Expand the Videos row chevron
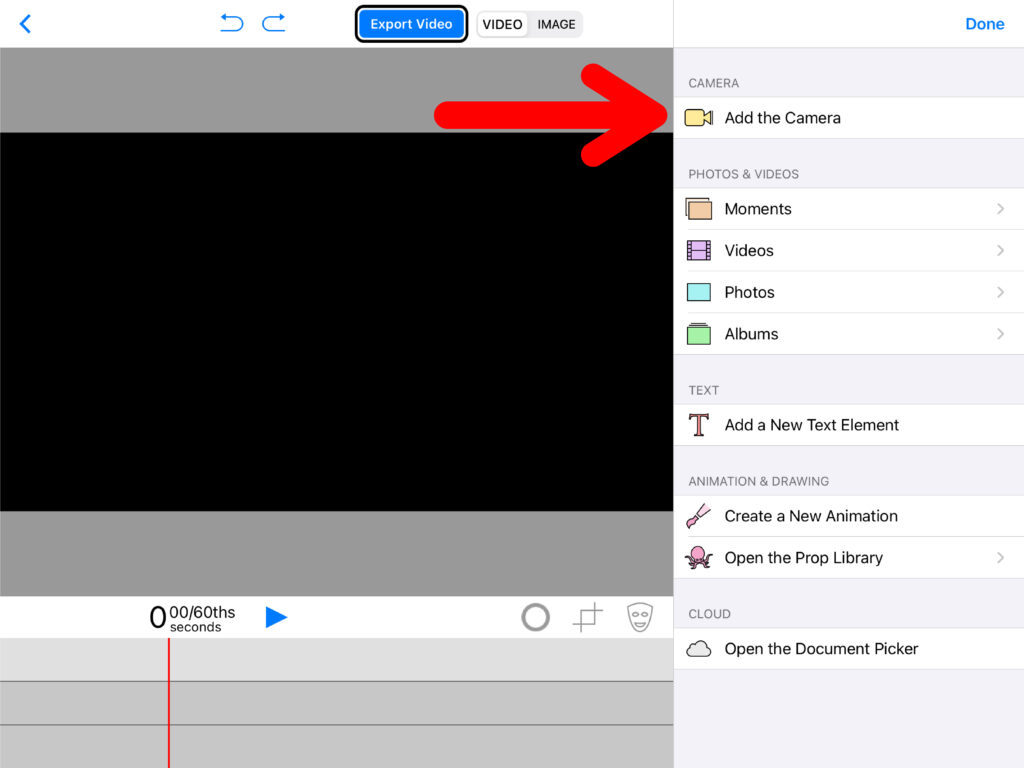 [1000, 251]
